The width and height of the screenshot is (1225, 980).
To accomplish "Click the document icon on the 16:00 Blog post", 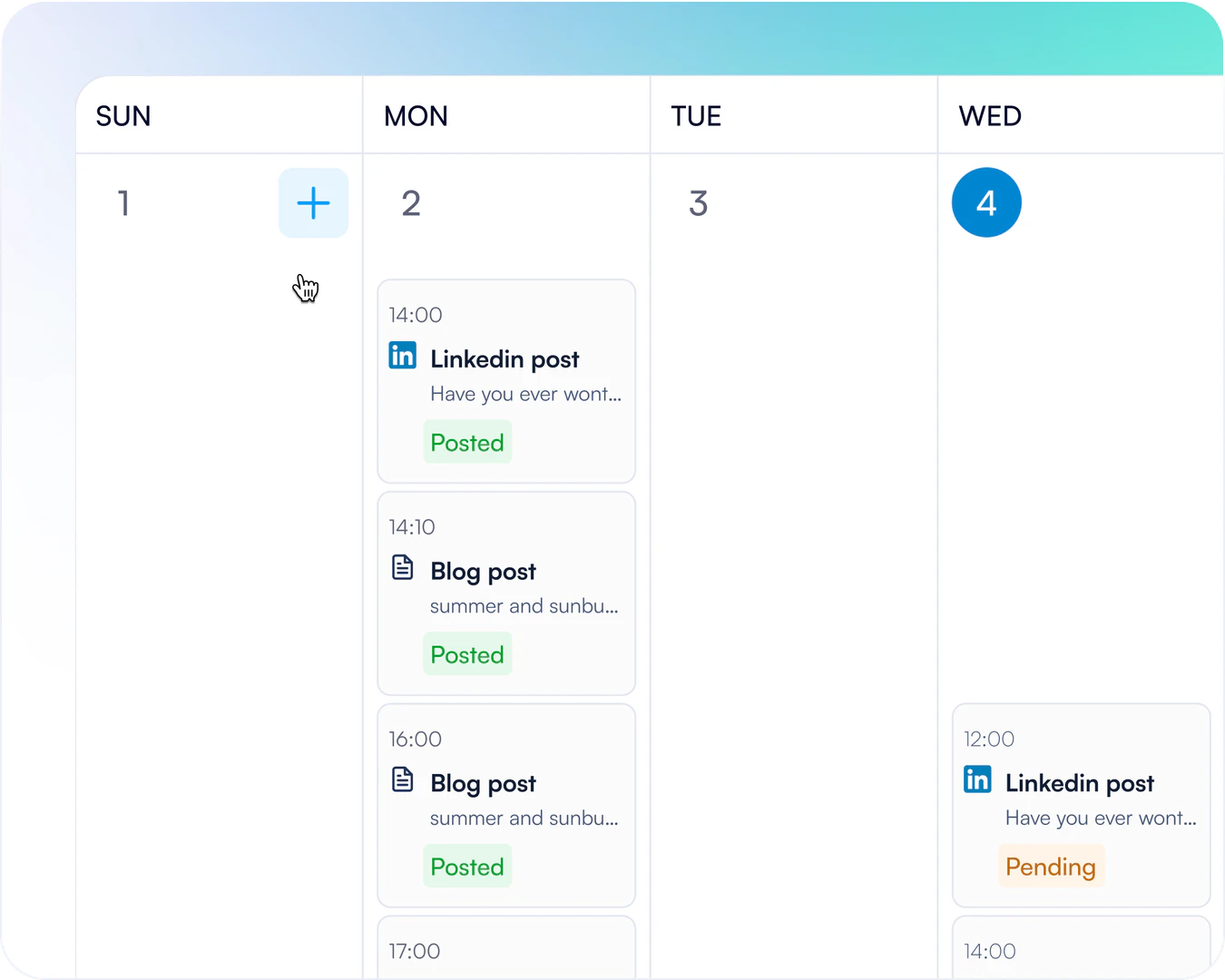I will pyautogui.click(x=402, y=779).
